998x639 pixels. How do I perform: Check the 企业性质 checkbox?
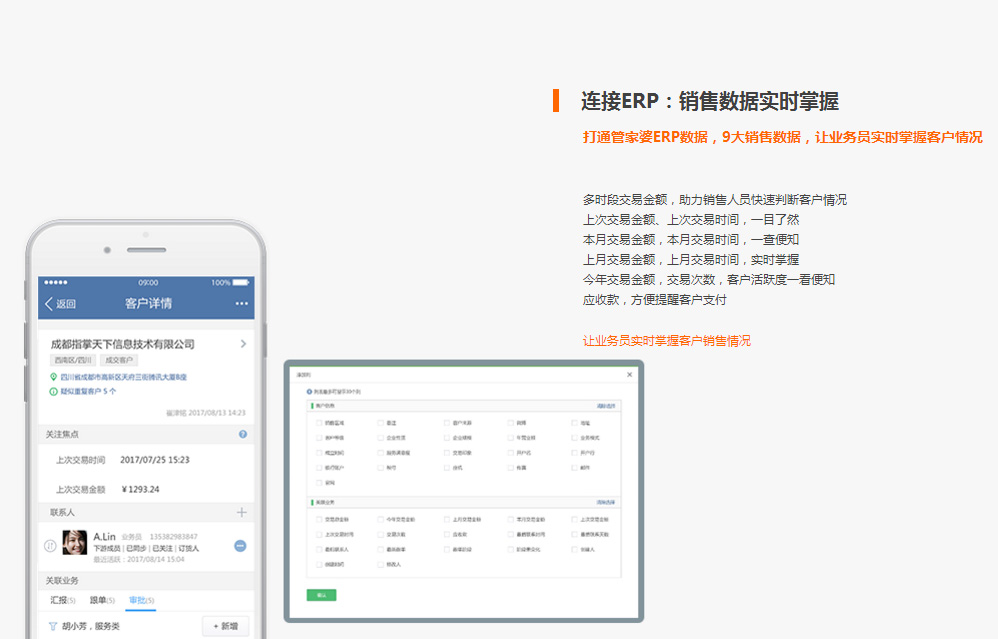coord(381,438)
